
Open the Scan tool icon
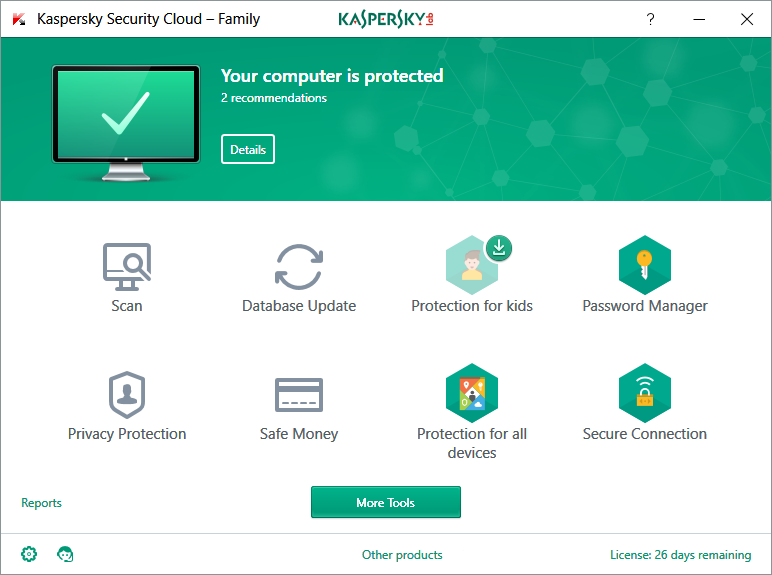[x=127, y=266]
